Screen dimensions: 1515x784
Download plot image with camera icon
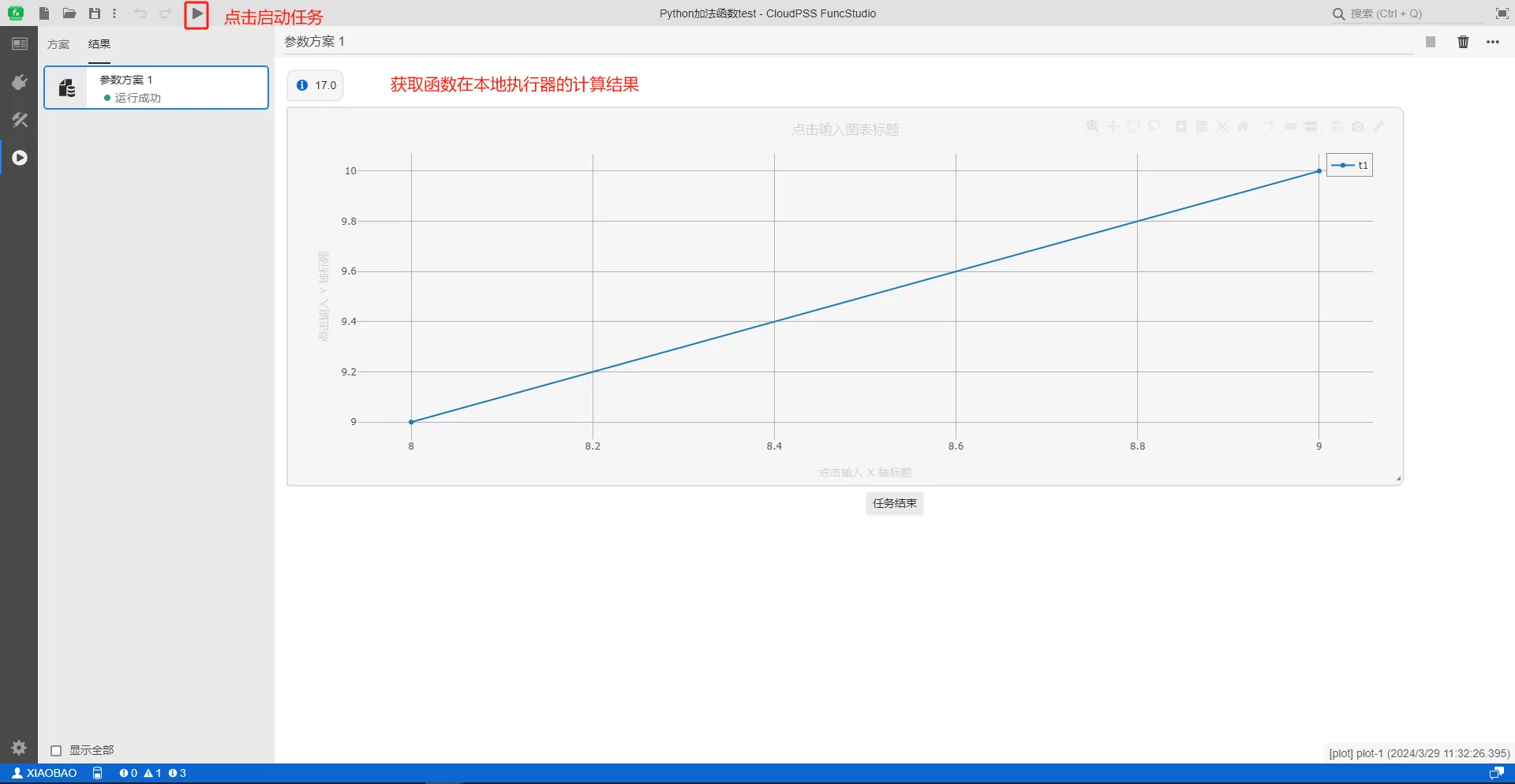click(1358, 126)
